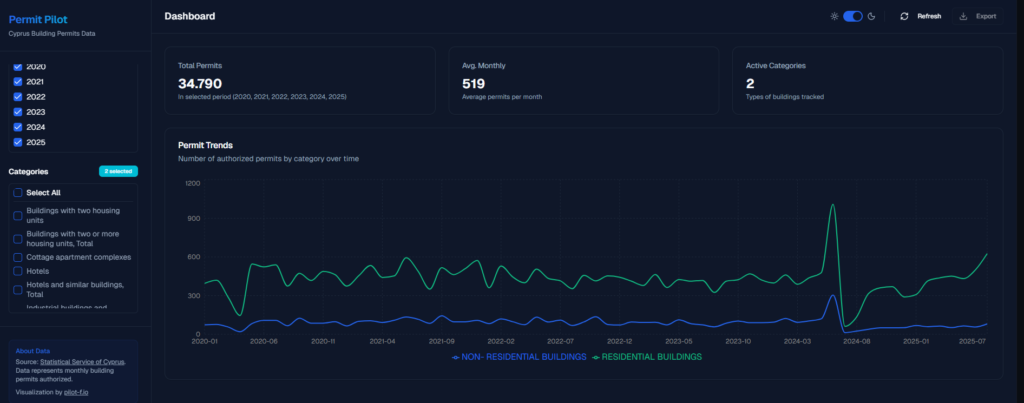Image resolution: width=1024 pixels, height=403 pixels.
Task: Disable the 2025 year filter
Action: (17, 143)
